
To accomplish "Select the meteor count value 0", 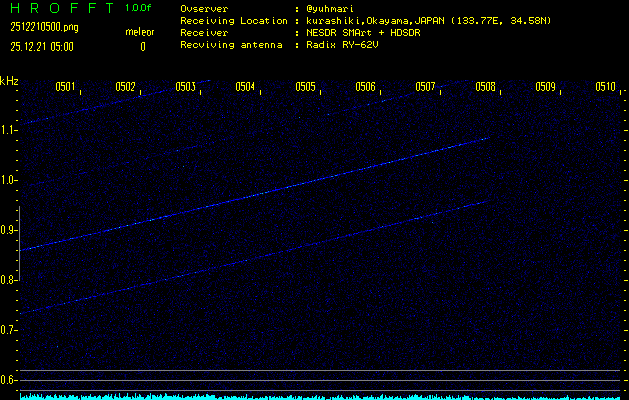I will (142, 46).
